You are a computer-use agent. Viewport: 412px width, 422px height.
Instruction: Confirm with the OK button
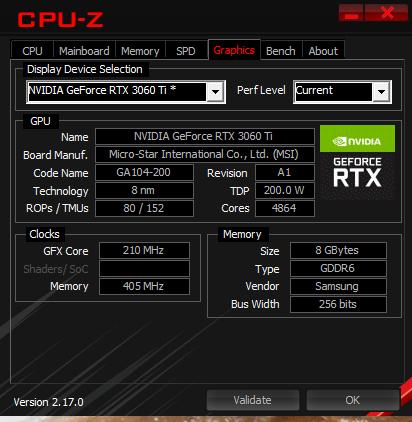click(352, 400)
